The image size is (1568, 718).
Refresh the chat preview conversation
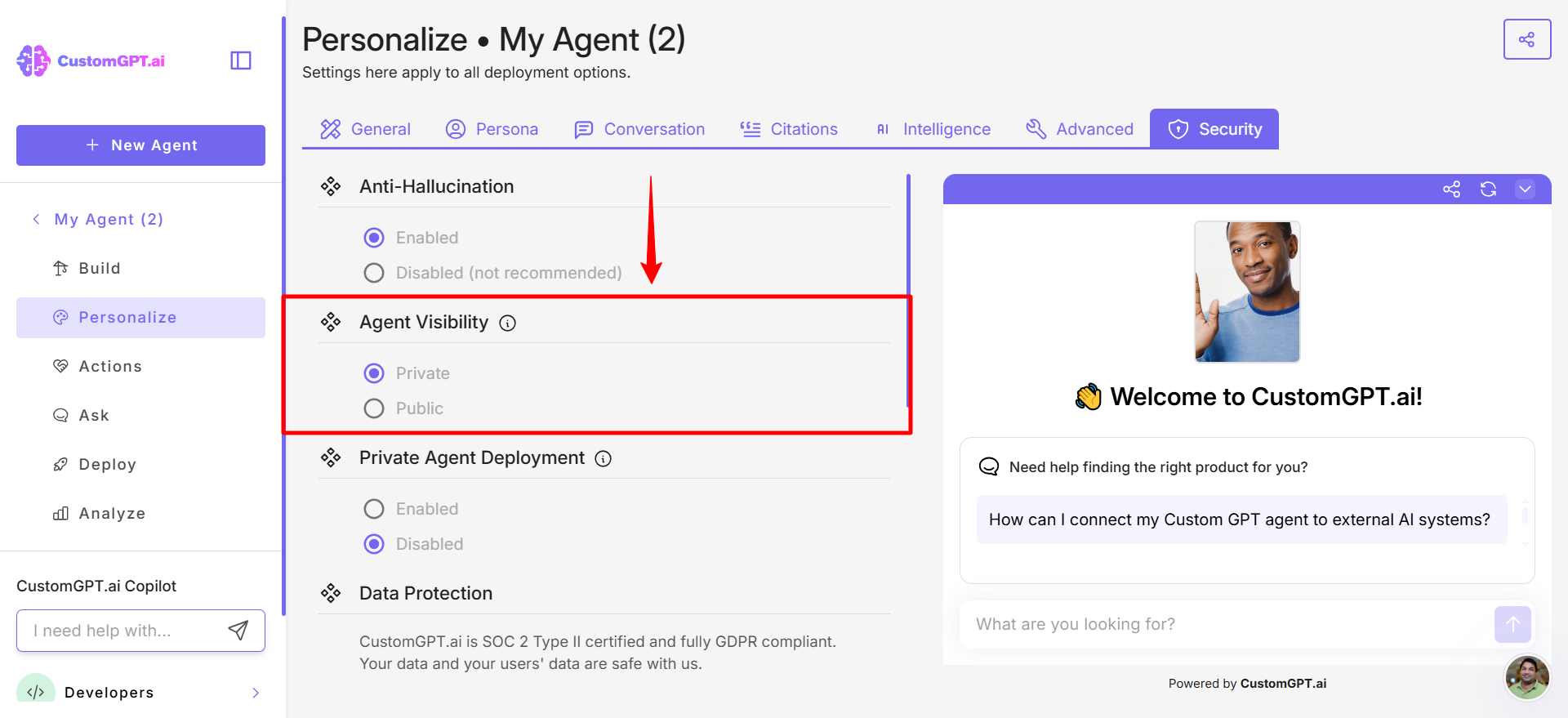(x=1488, y=190)
